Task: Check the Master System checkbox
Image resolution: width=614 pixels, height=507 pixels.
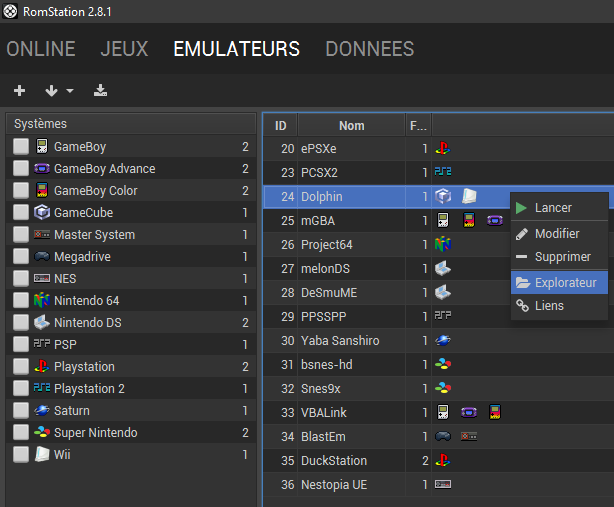Action: [21, 235]
